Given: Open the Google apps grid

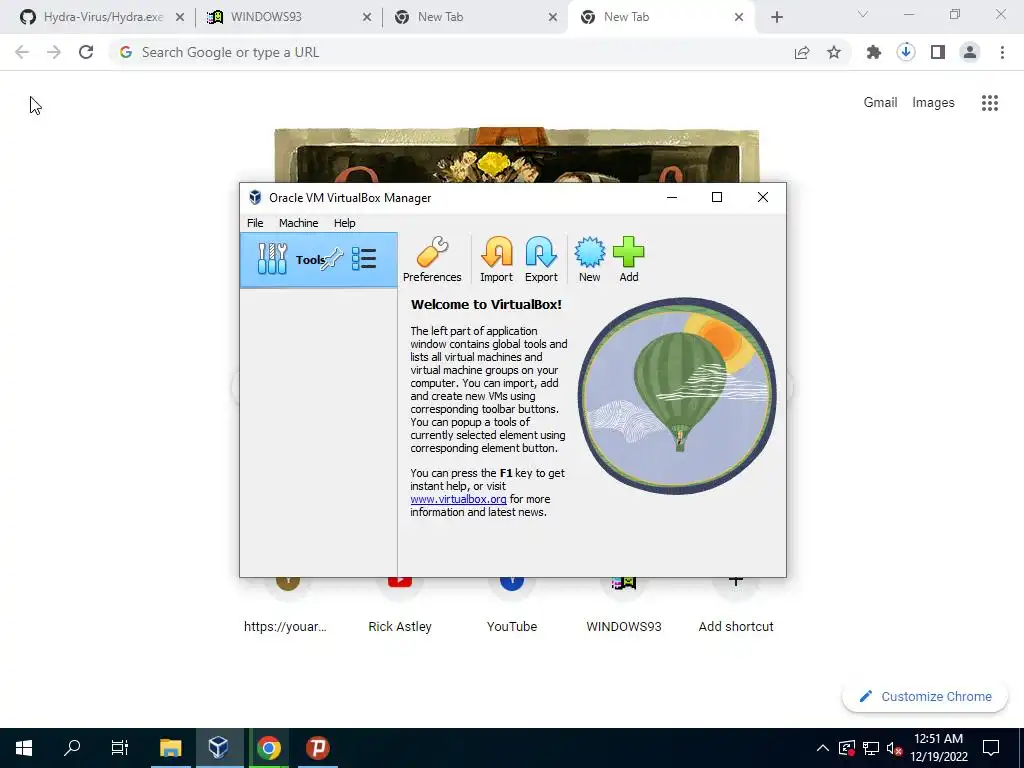Looking at the screenshot, I should (x=989, y=103).
